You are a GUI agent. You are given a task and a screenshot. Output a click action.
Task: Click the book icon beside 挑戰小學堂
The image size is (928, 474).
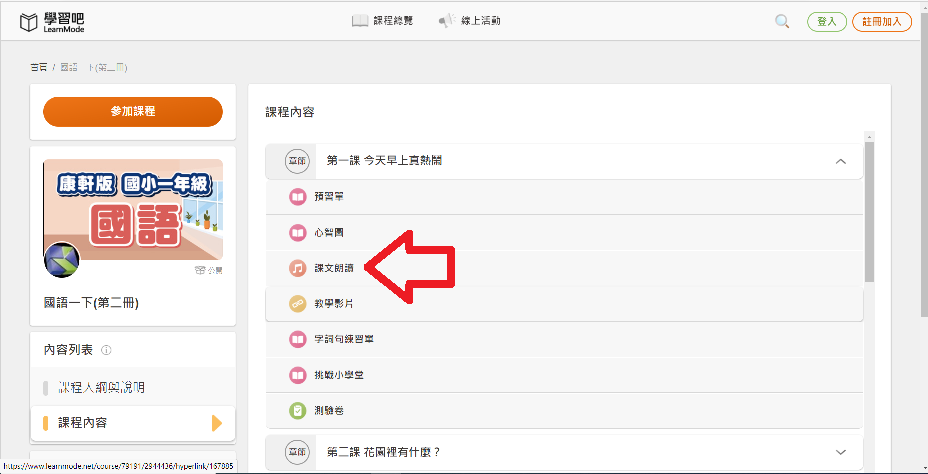pyautogui.click(x=297, y=375)
